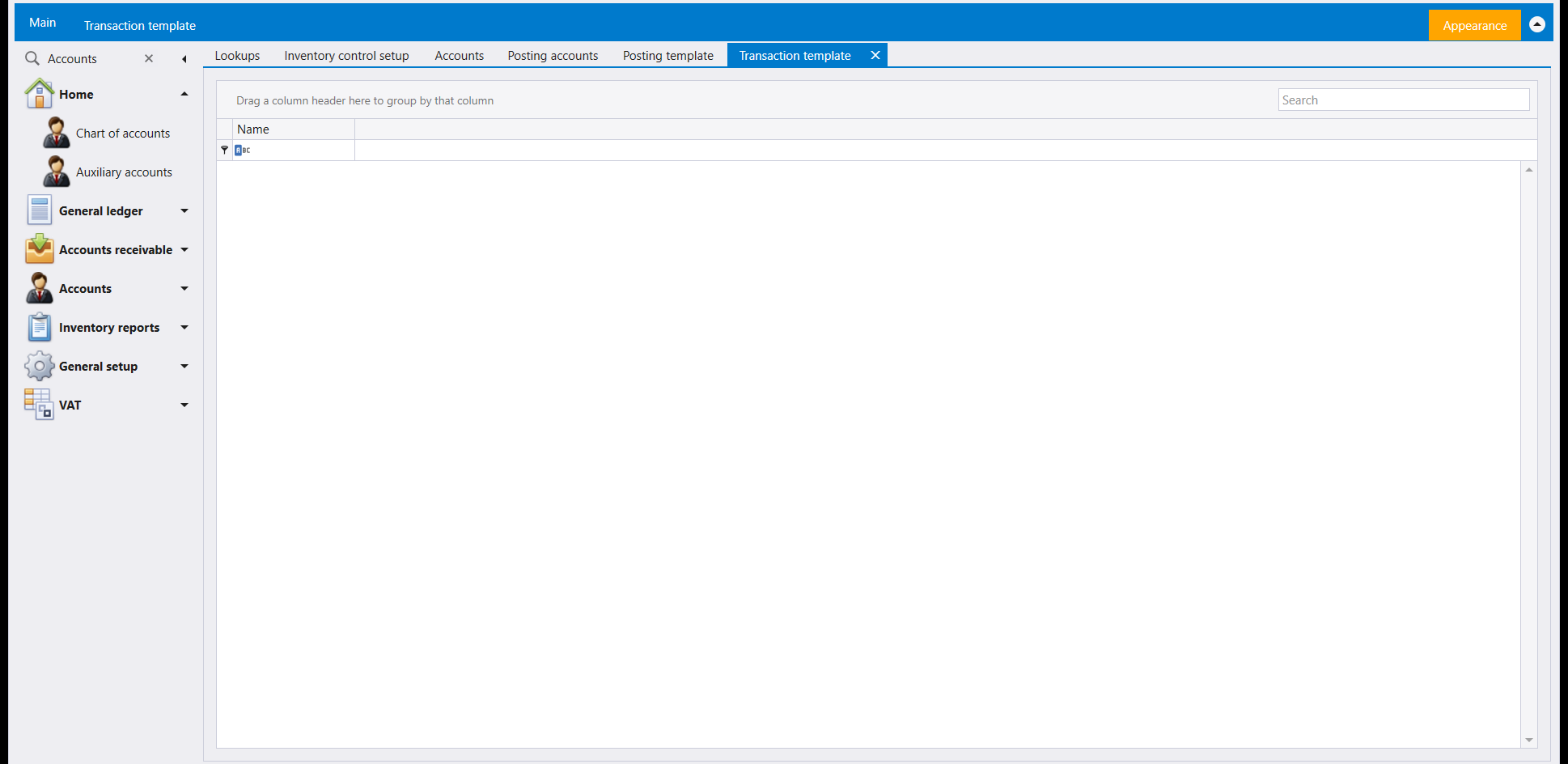The width and height of the screenshot is (1568, 764).
Task: Open the Accounts receivable group
Action: coord(116,249)
